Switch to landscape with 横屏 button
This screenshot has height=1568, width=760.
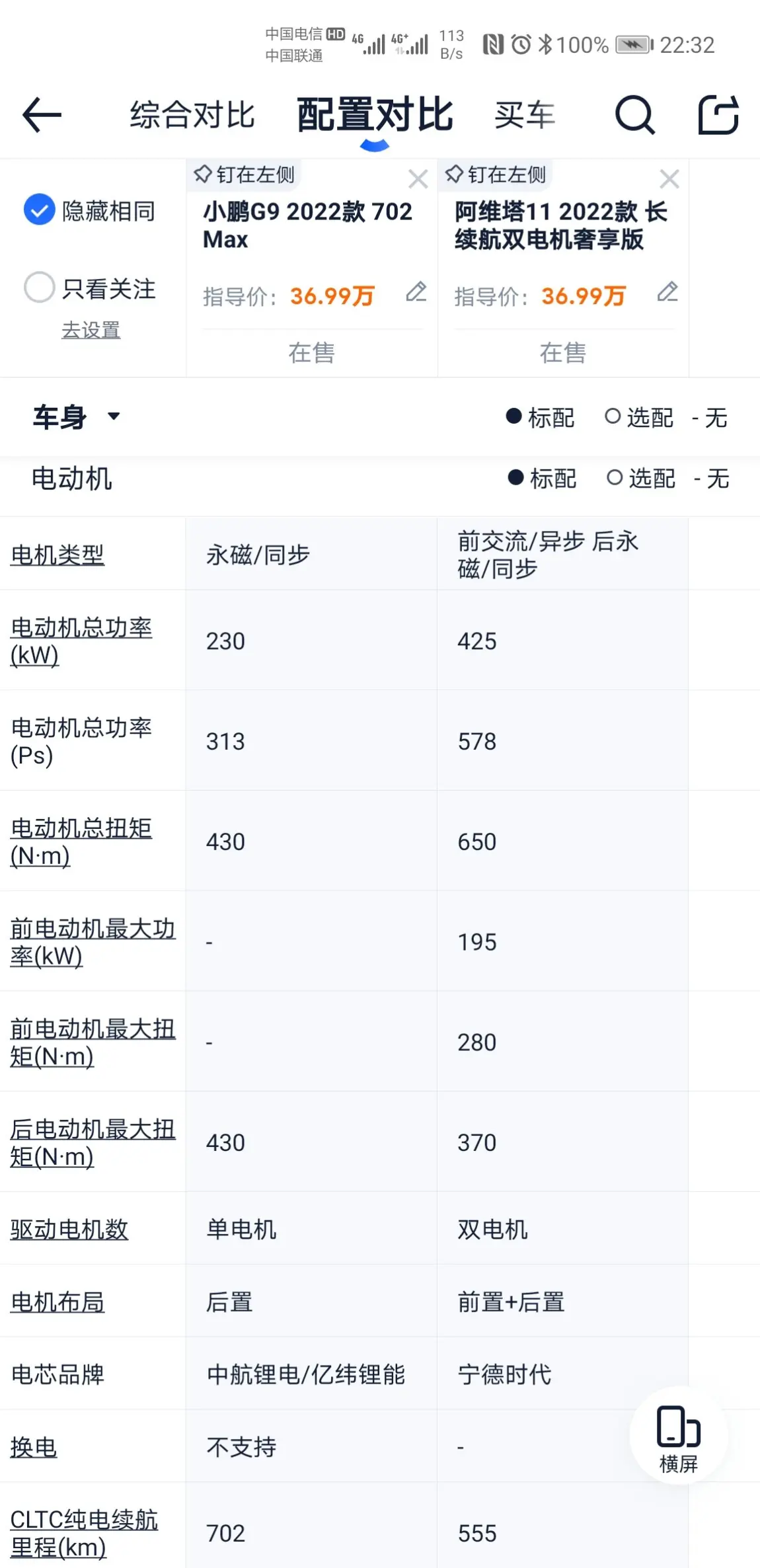[679, 1434]
